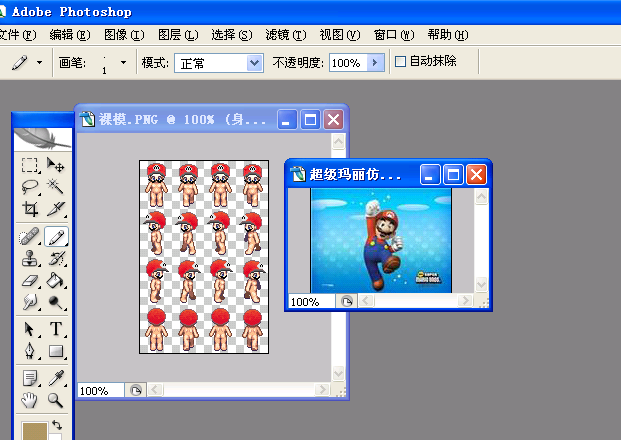This screenshot has height=440, width=621.
Task: Open the 编辑 menu
Action: tap(70, 35)
